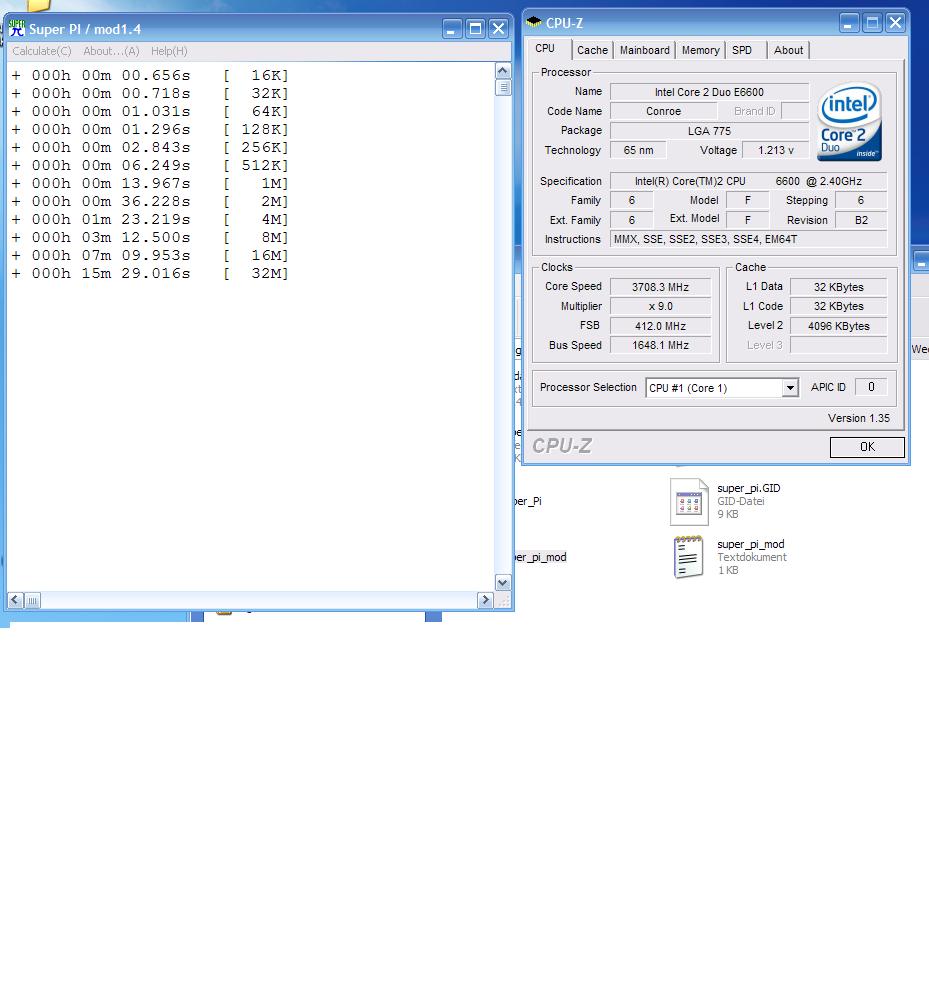Viewport: 929px width, 1000px height.
Task: Minimize the Super PI window
Action: 452,29
